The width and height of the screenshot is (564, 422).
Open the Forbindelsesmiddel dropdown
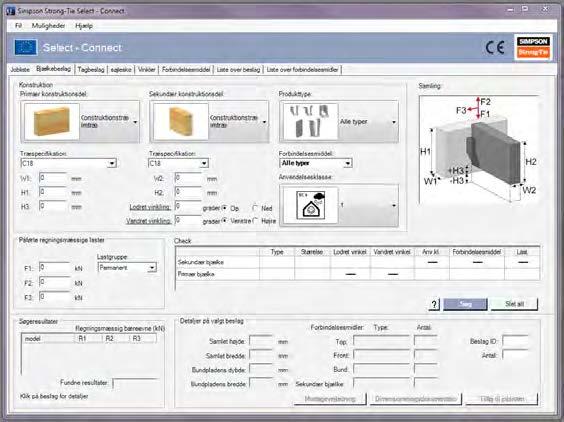click(315, 163)
